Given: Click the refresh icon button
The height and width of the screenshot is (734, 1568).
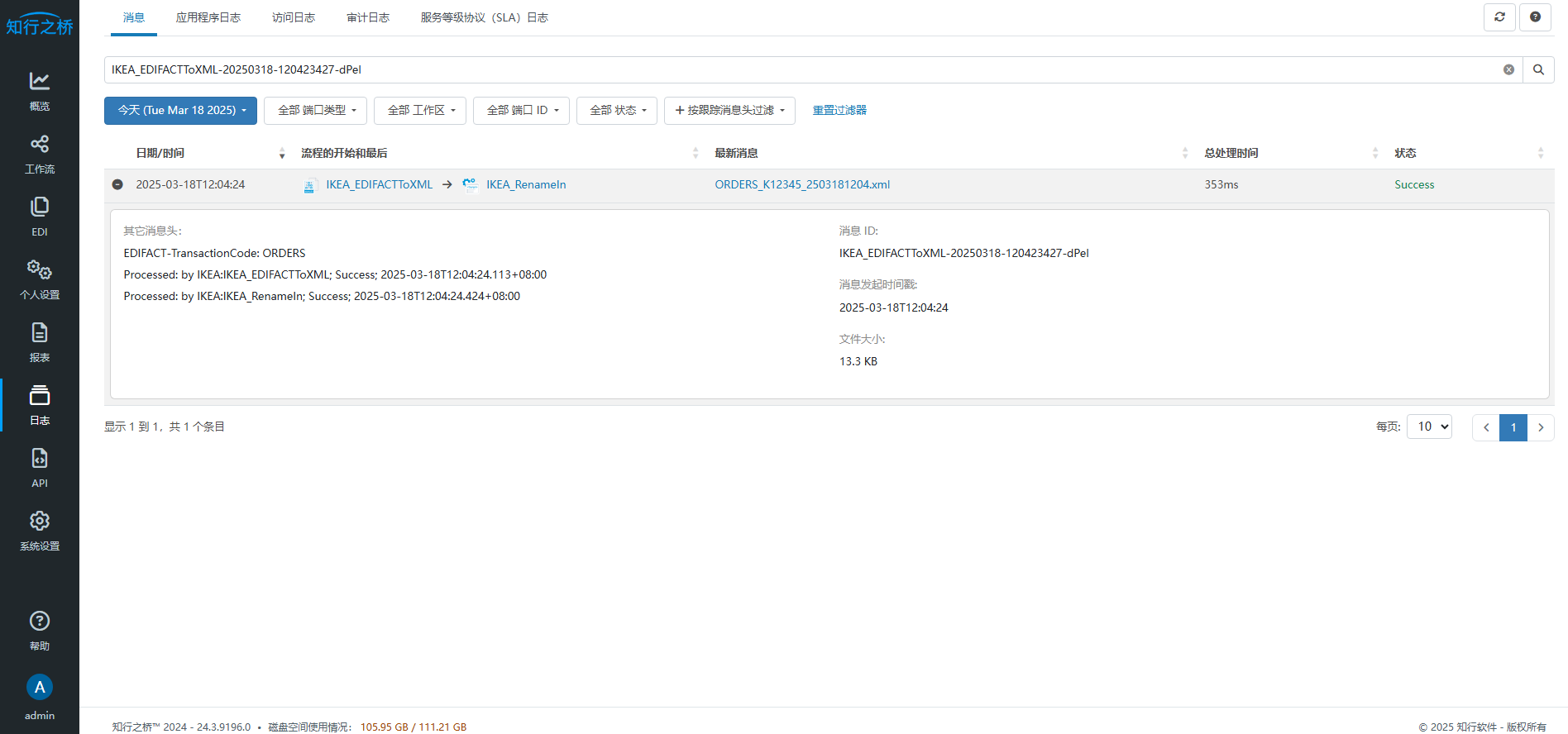Looking at the screenshot, I should 1499,17.
